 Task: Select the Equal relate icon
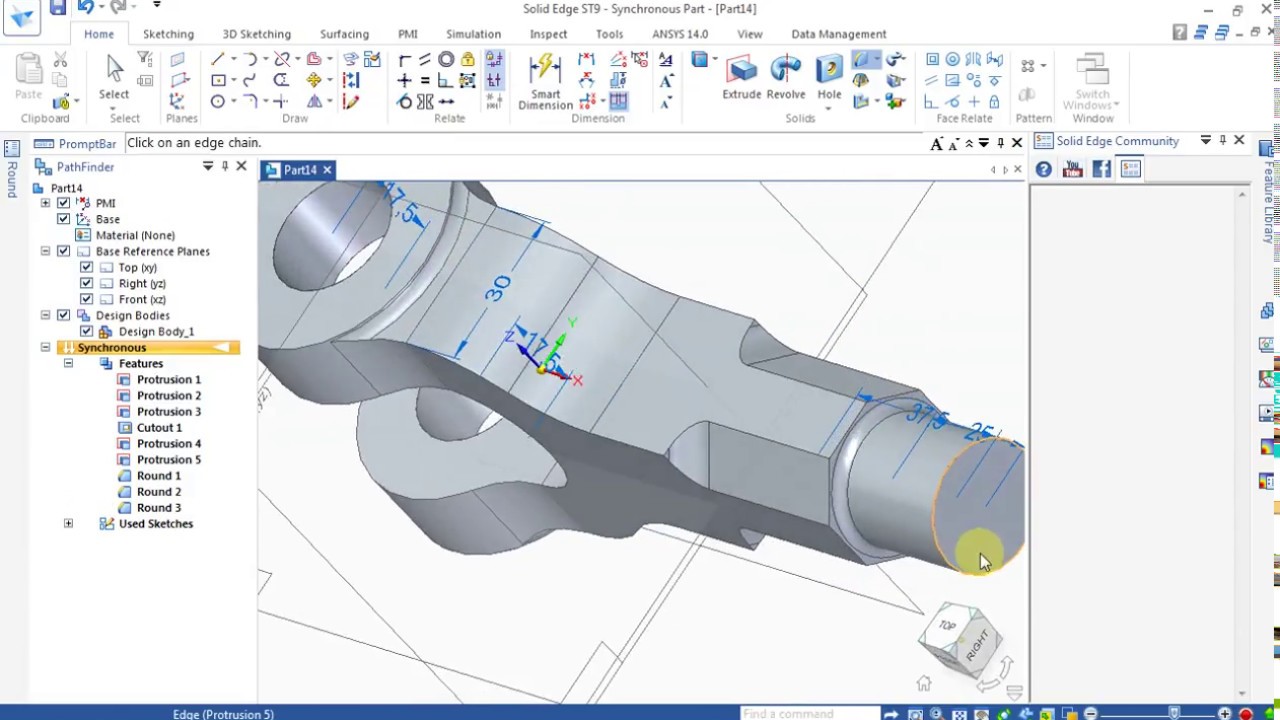tap(425, 81)
